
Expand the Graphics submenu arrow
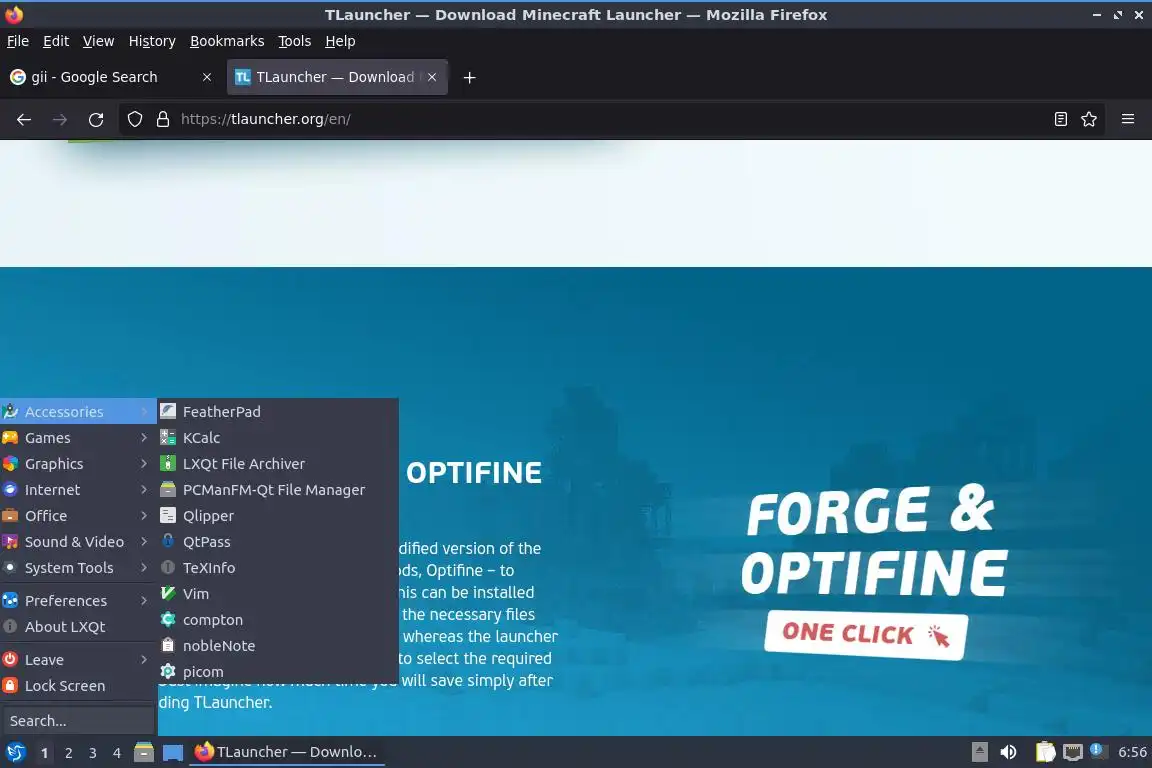144,464
